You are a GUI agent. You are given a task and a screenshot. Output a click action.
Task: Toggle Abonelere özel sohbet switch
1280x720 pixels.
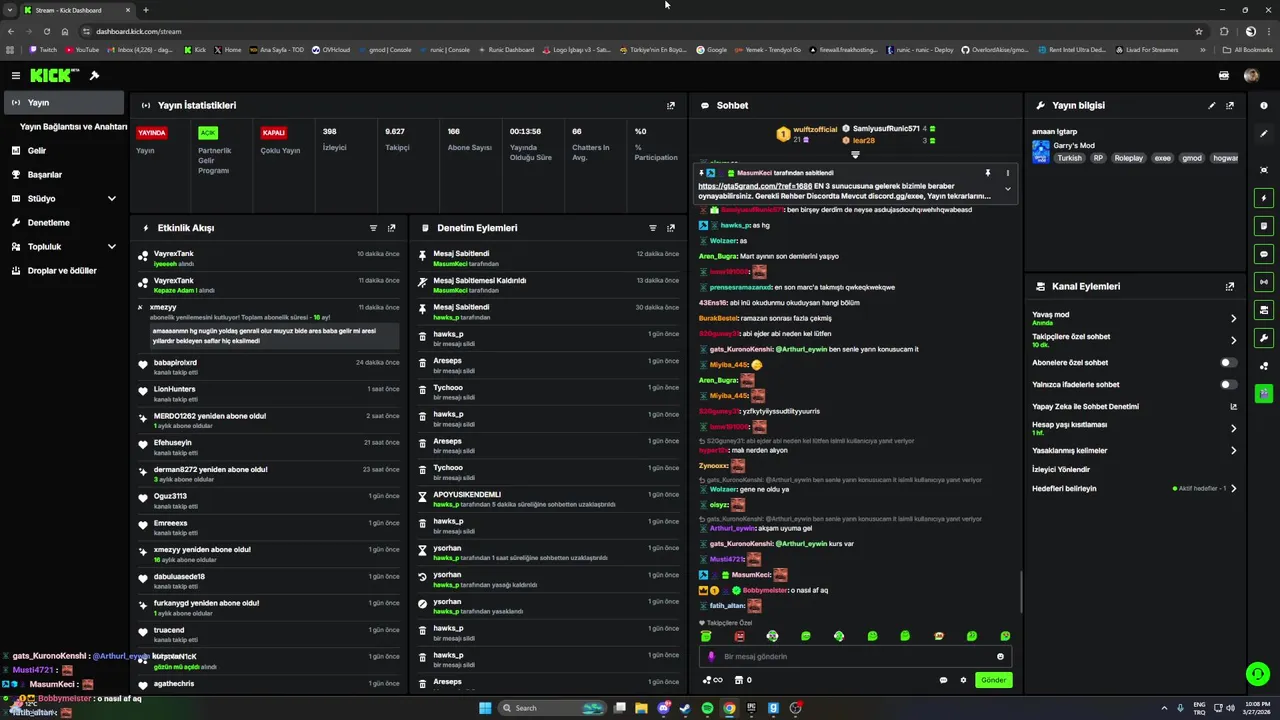(1229, 363)
